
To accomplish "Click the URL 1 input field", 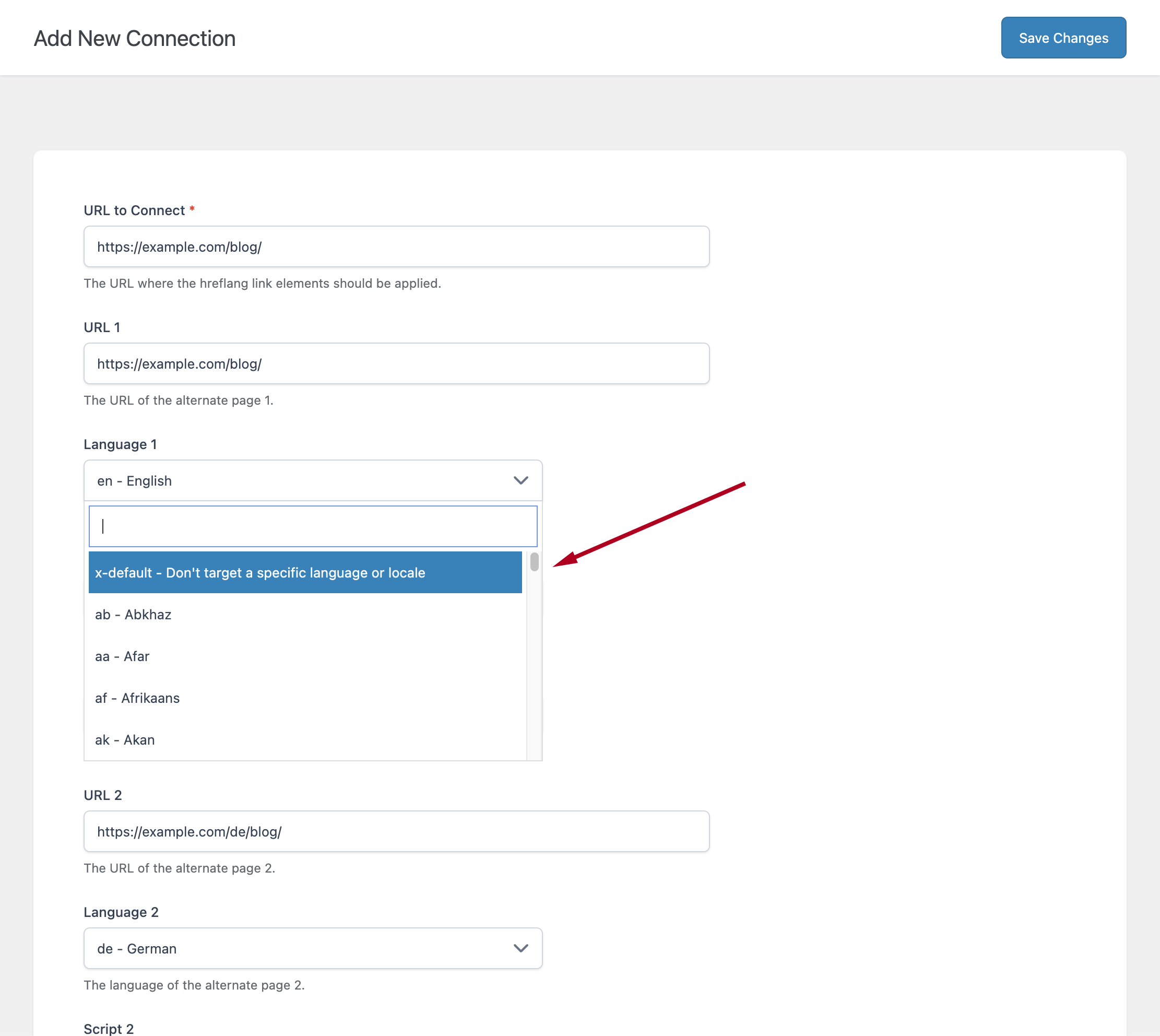I will point(397,363).
